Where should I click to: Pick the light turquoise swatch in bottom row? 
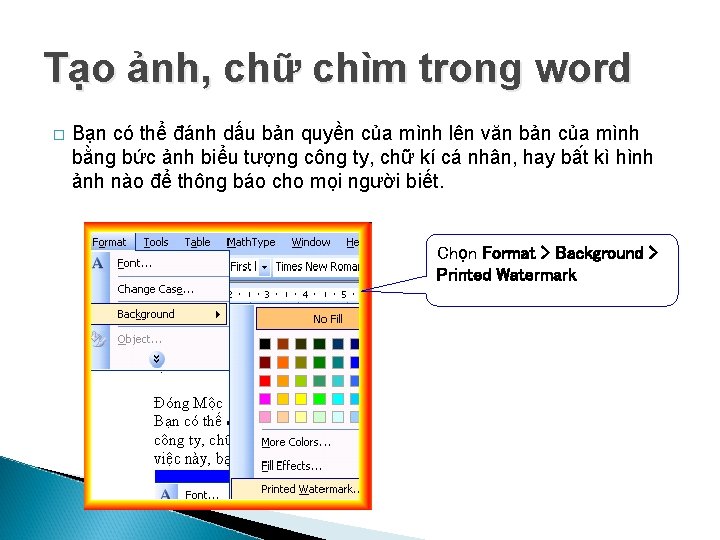click(x=338, y=417)
